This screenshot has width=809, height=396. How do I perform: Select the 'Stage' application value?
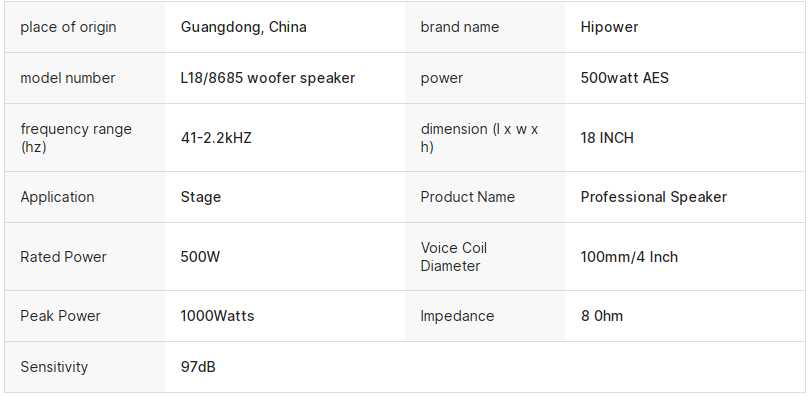point(201,197)
